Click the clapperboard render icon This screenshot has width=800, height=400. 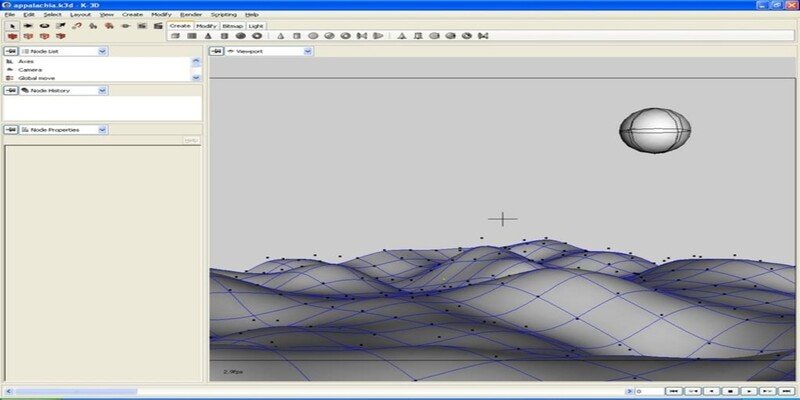(x=159, y=26)
